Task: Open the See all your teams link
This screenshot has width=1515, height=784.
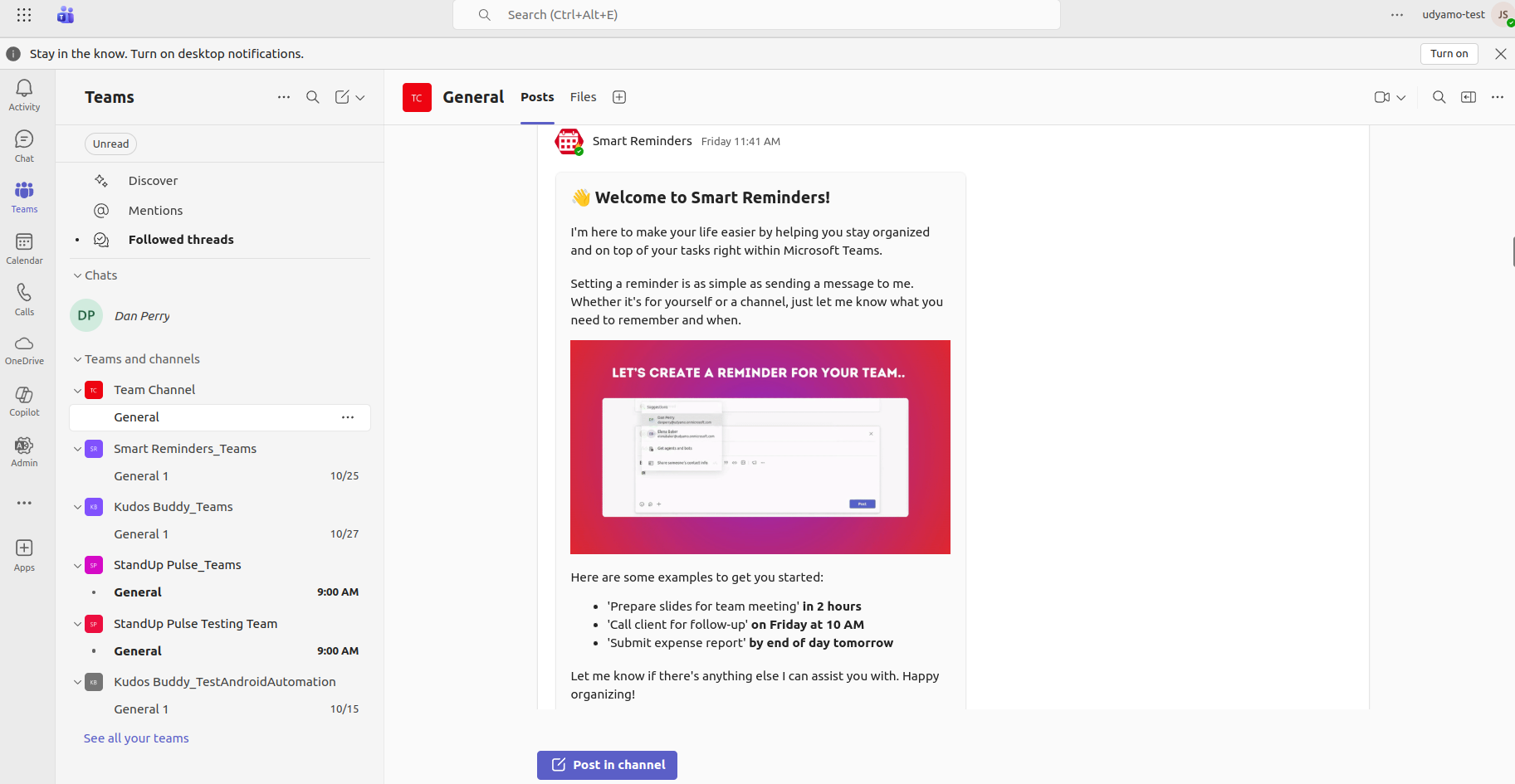Action: click(x=136, y=738)
